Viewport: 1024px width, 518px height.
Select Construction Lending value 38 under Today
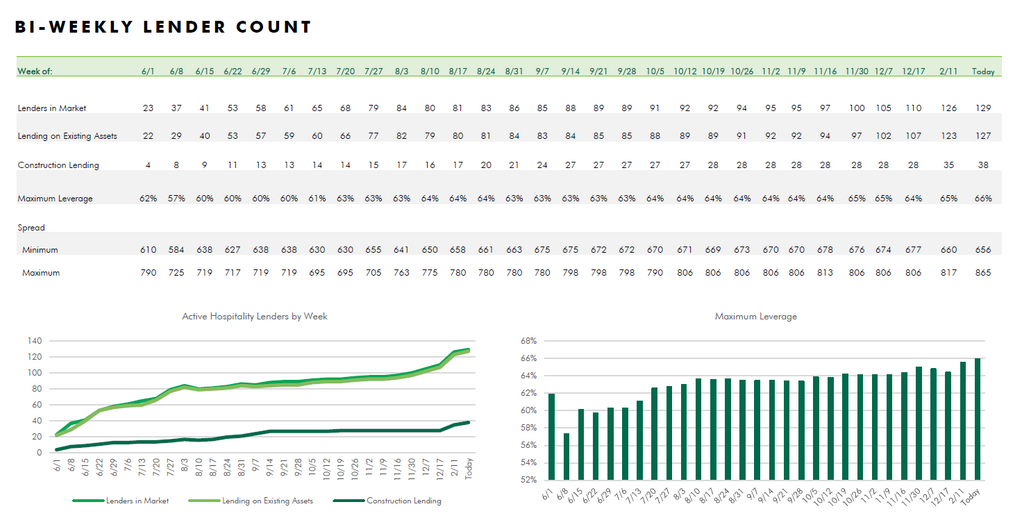pyautogui.click(x=983, y=165)
